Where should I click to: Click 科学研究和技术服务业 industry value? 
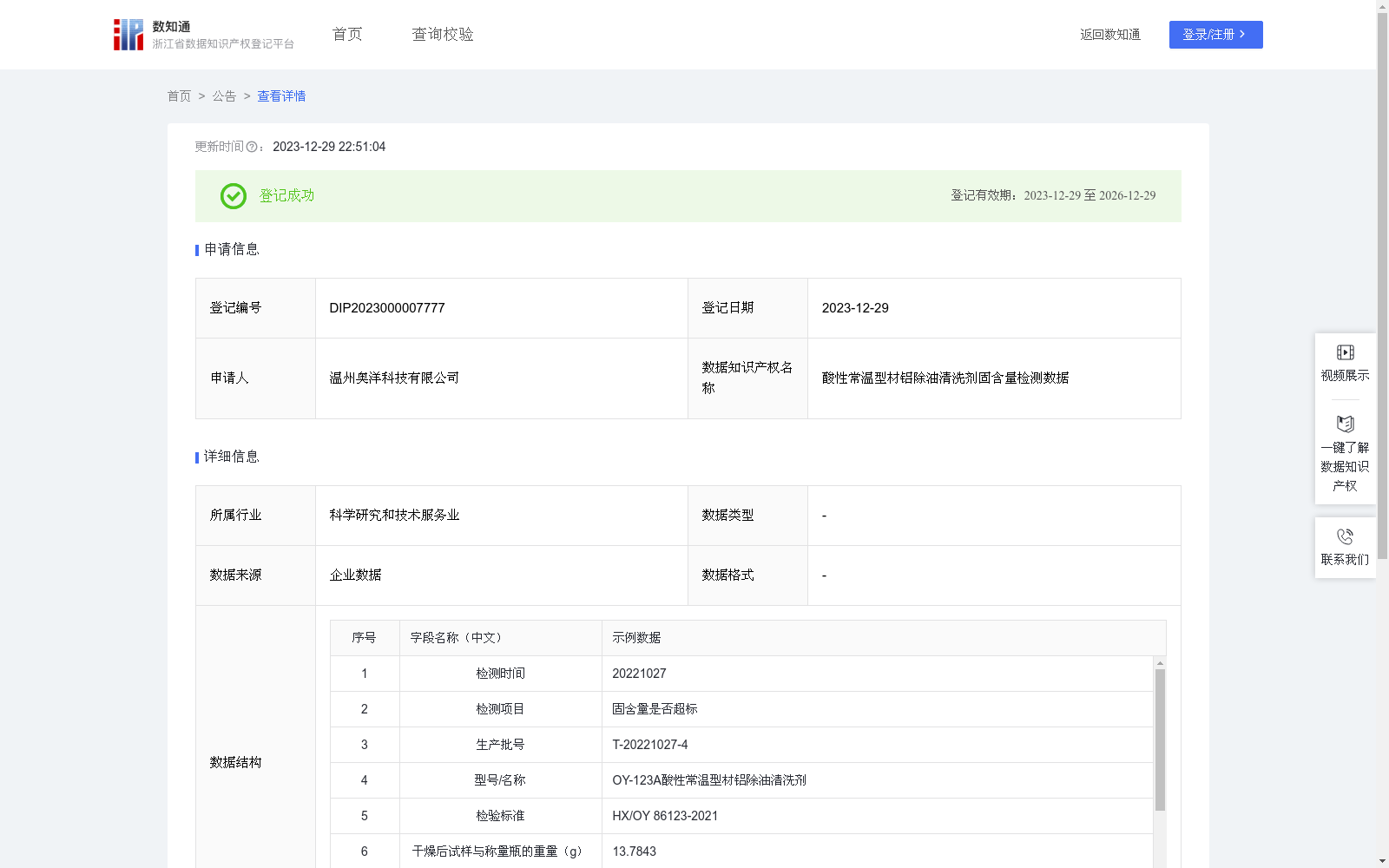click(x=394, y=516)
